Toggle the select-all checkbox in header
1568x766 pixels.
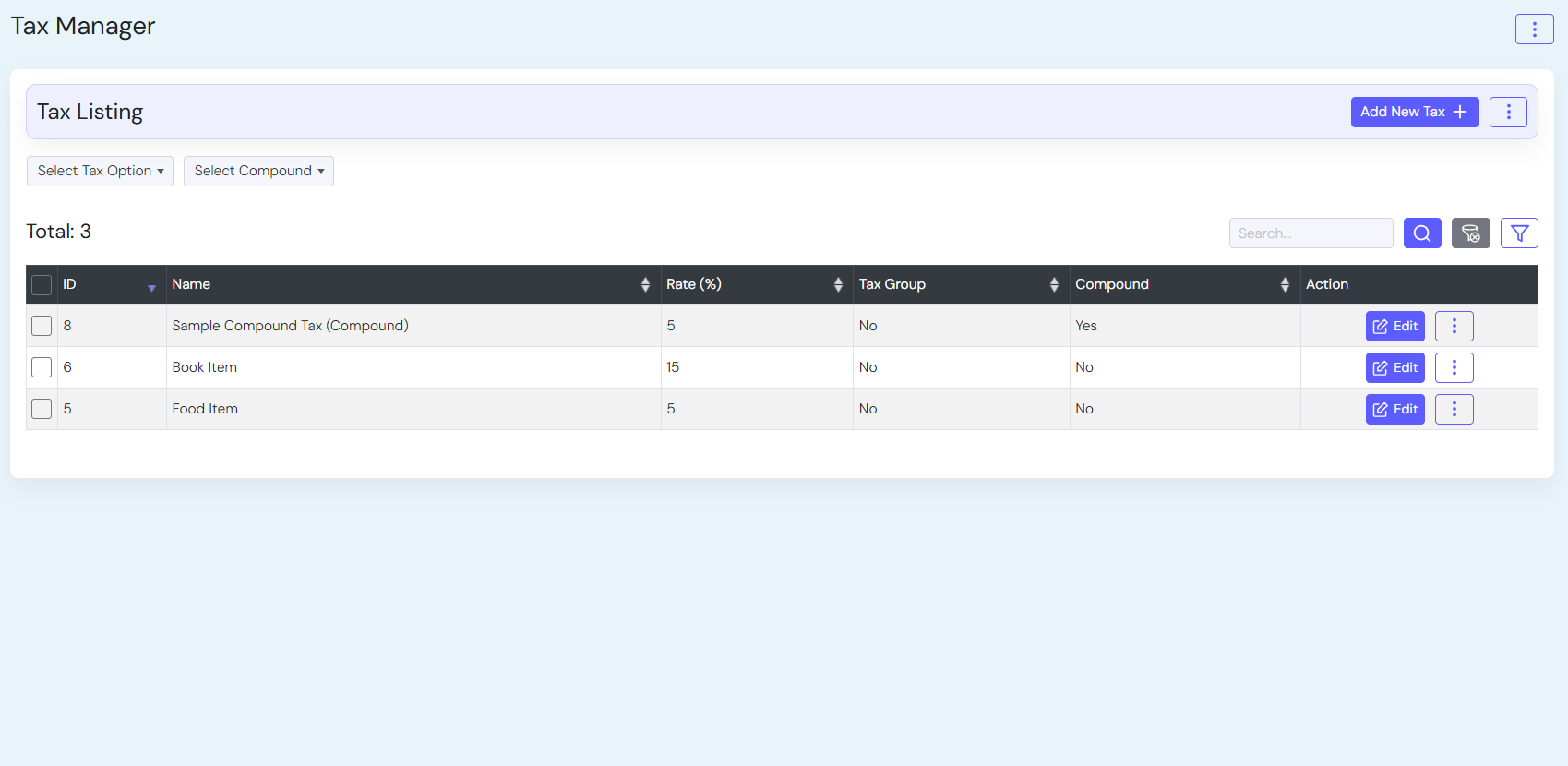click(x=42, y=285)
